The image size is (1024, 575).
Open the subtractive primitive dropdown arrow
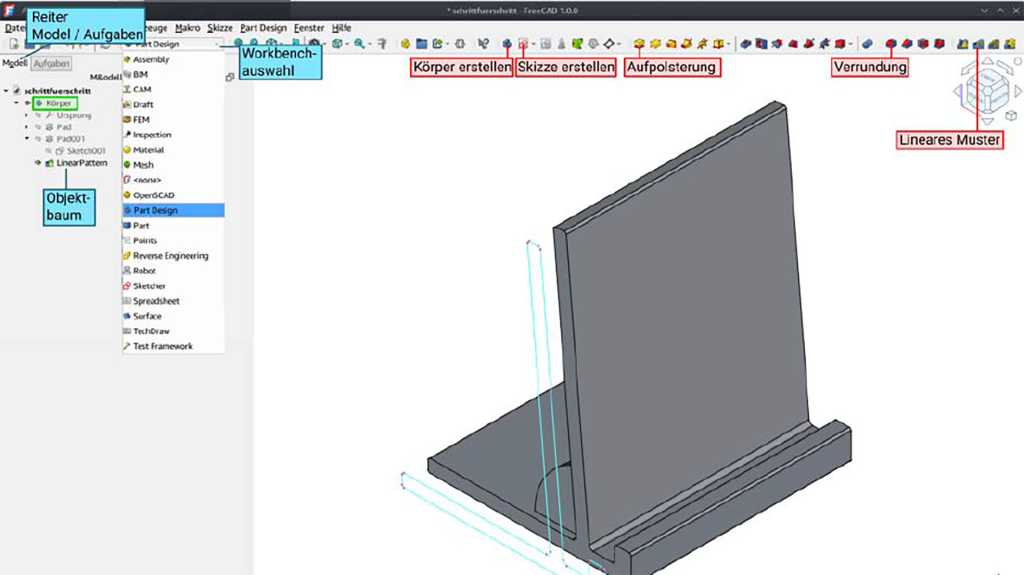(851, 44)
